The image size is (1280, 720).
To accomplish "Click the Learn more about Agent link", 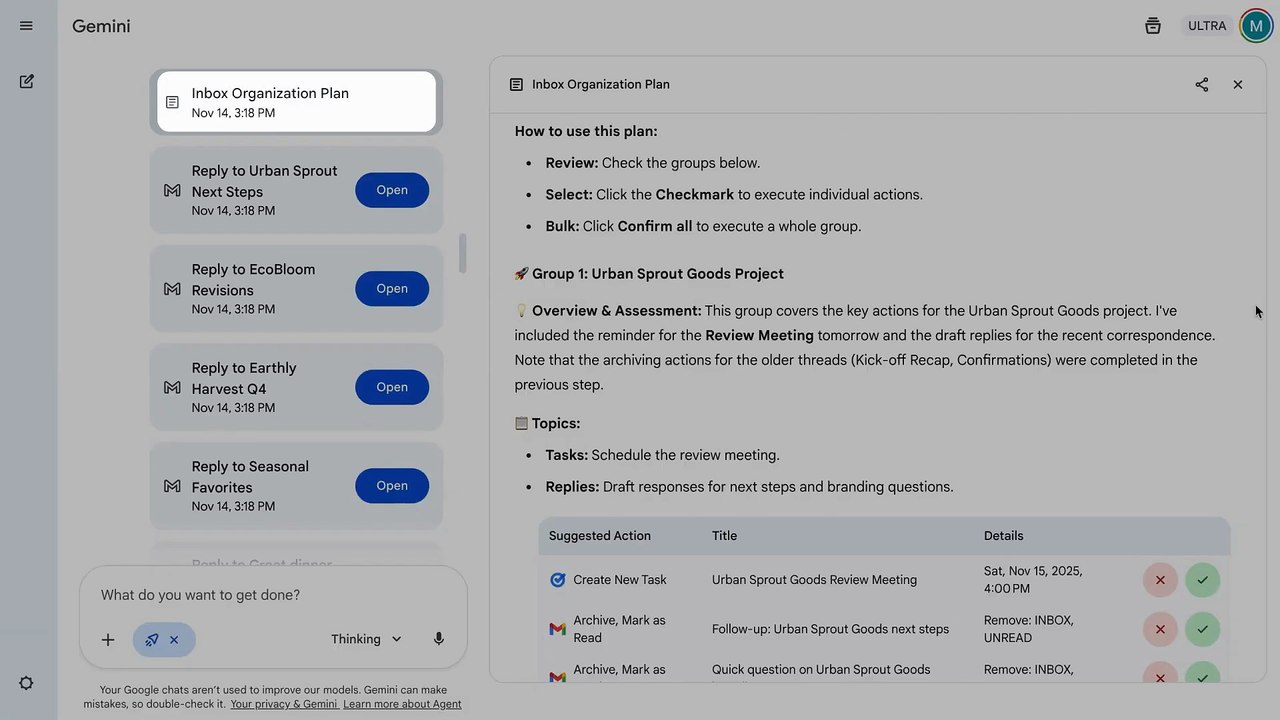I will click(x=402, y=704).
